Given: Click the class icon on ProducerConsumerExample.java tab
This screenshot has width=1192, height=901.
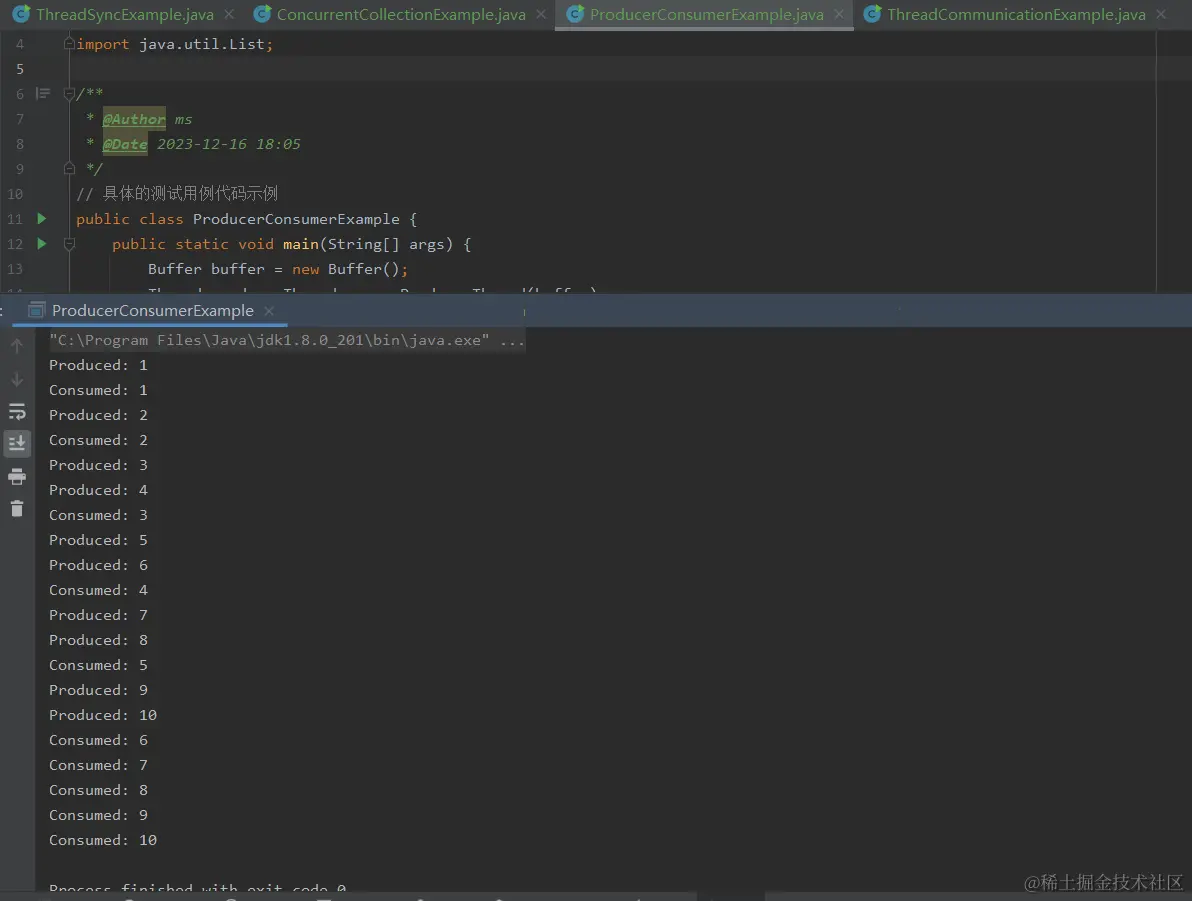Looking at the screenshot, I should [575, 14].
